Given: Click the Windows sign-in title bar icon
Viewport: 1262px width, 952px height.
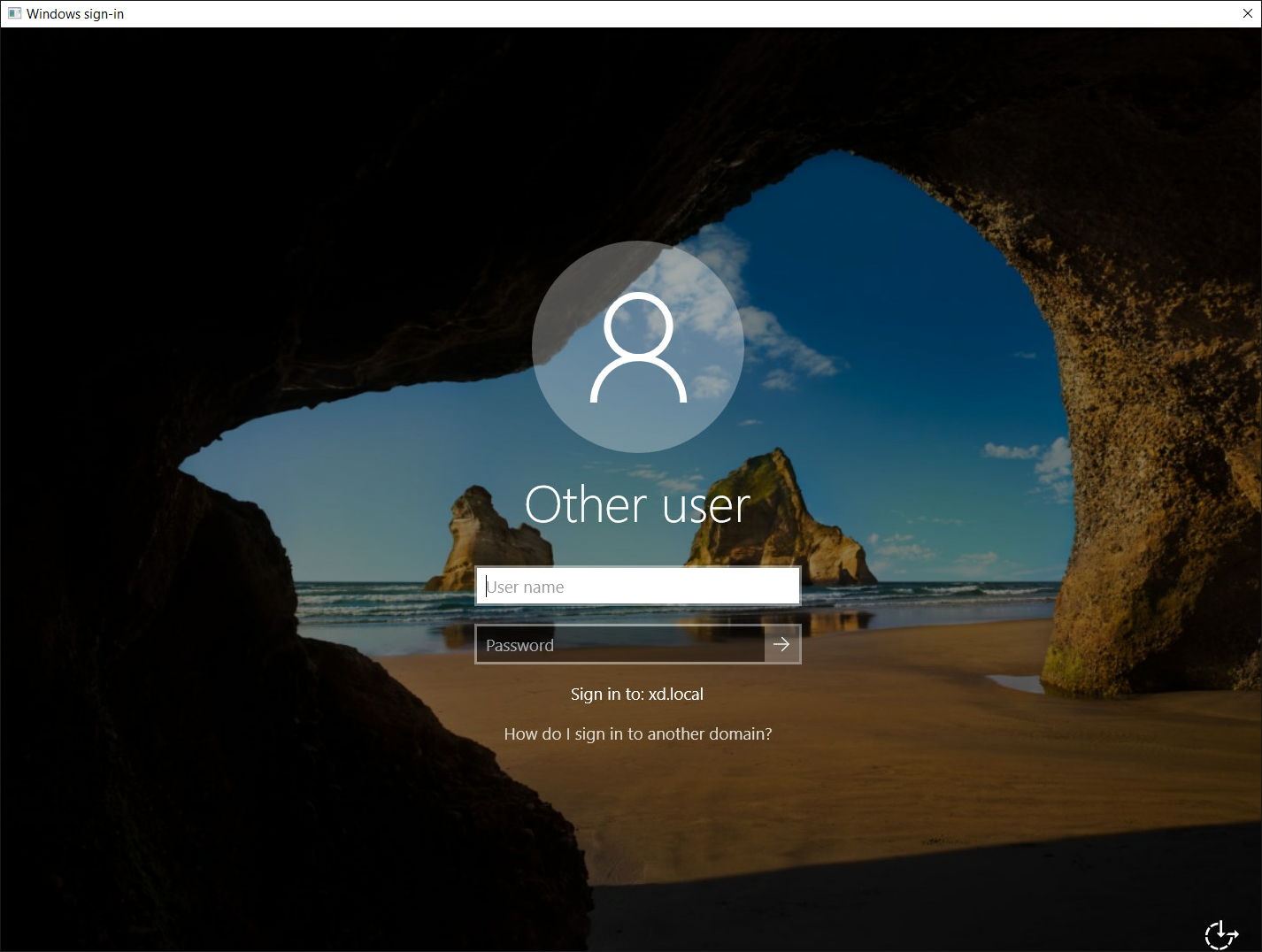Looking at the screenshot, I should [x=14, y=13].
